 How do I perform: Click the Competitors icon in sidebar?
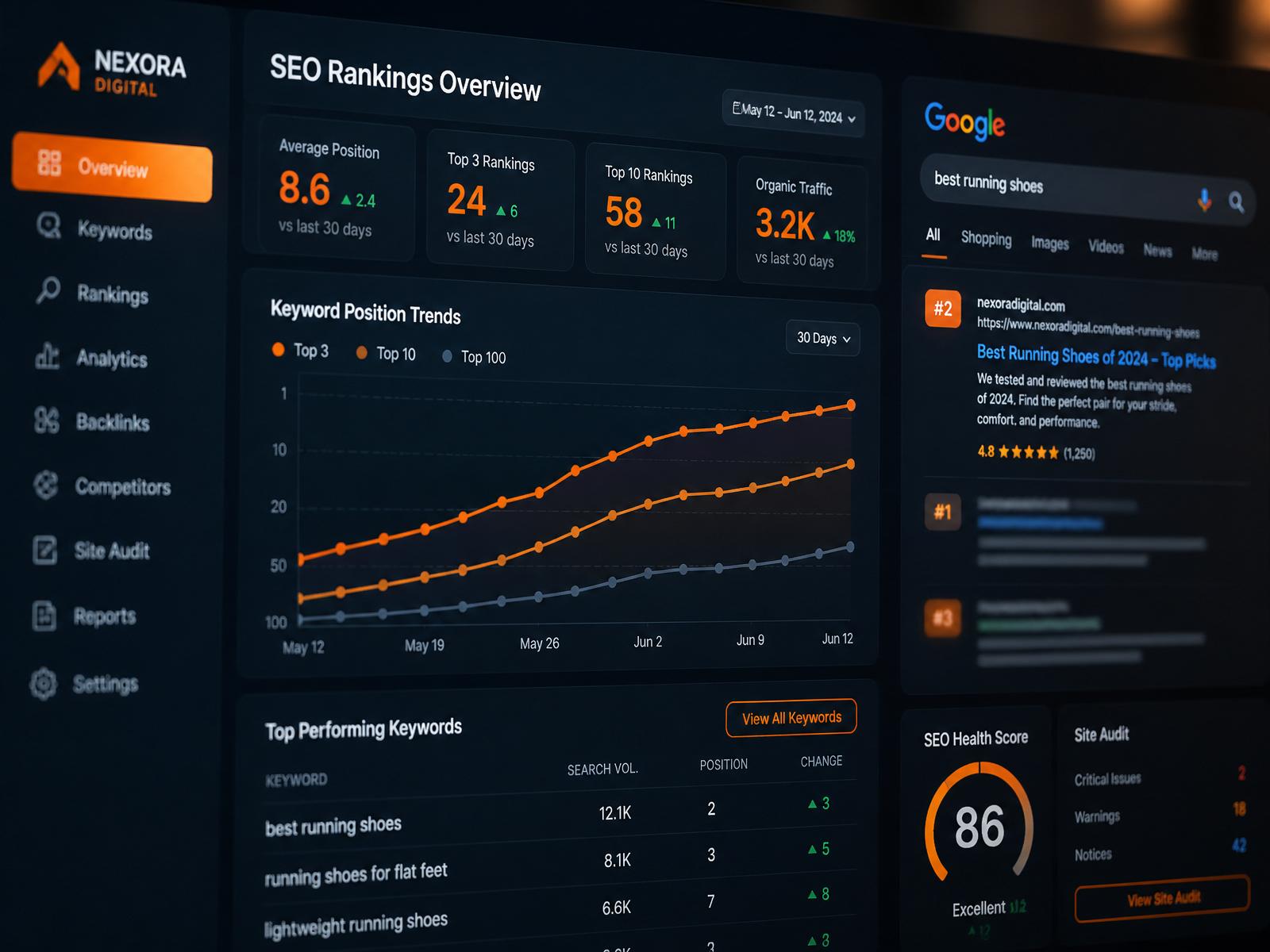click(46, 484)
